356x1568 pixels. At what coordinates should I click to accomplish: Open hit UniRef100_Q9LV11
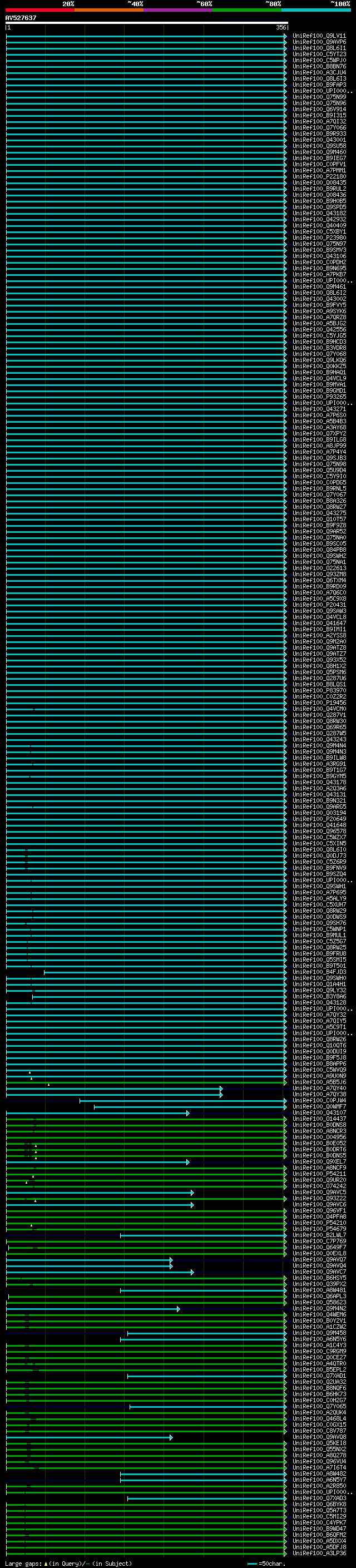point(319,36)
